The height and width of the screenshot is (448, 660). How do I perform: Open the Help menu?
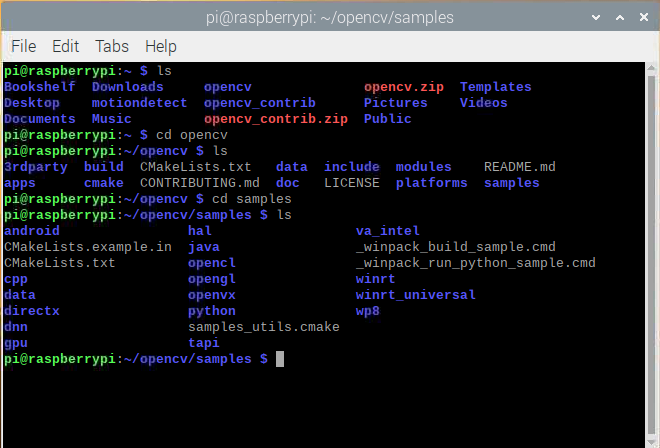click(161, 46)
